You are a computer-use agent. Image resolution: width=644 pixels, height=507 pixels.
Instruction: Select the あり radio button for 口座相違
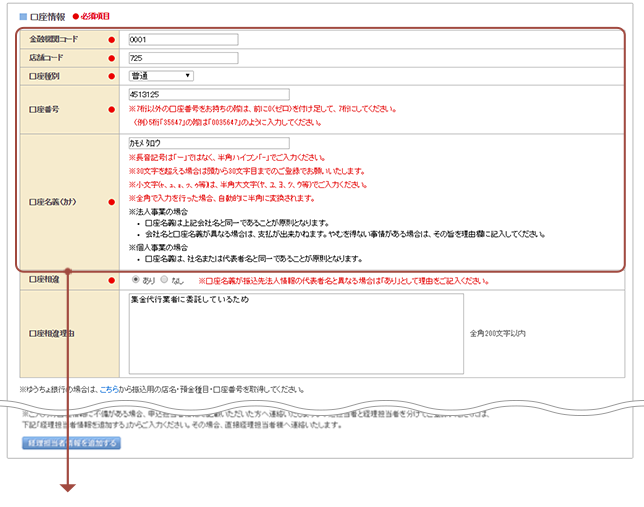[x=136, y=279]
